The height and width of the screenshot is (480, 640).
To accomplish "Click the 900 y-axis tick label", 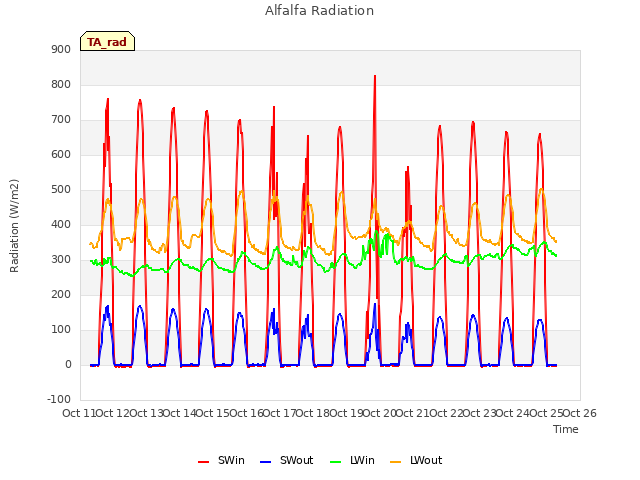I will pyautogui.click(x=61, y=50).
